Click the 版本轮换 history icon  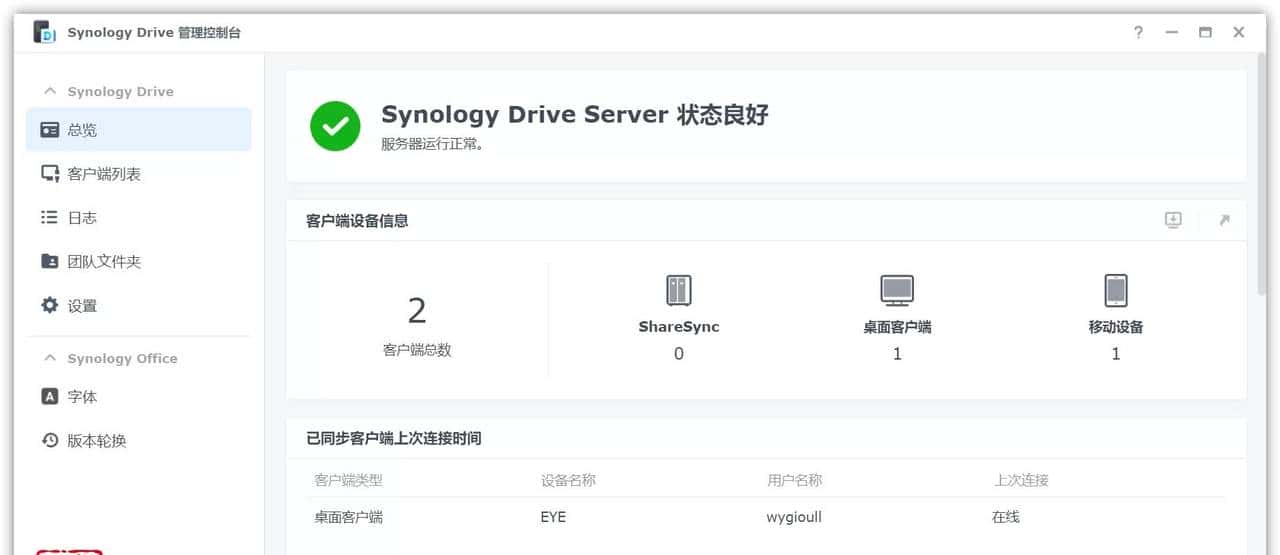(x=49, y=441)
